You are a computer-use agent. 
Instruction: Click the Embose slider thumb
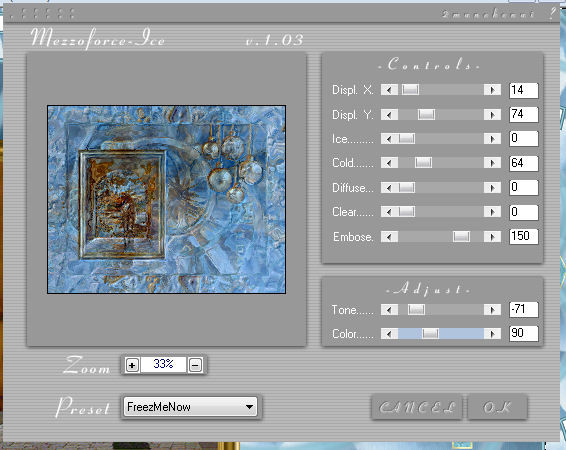(461, 237)
